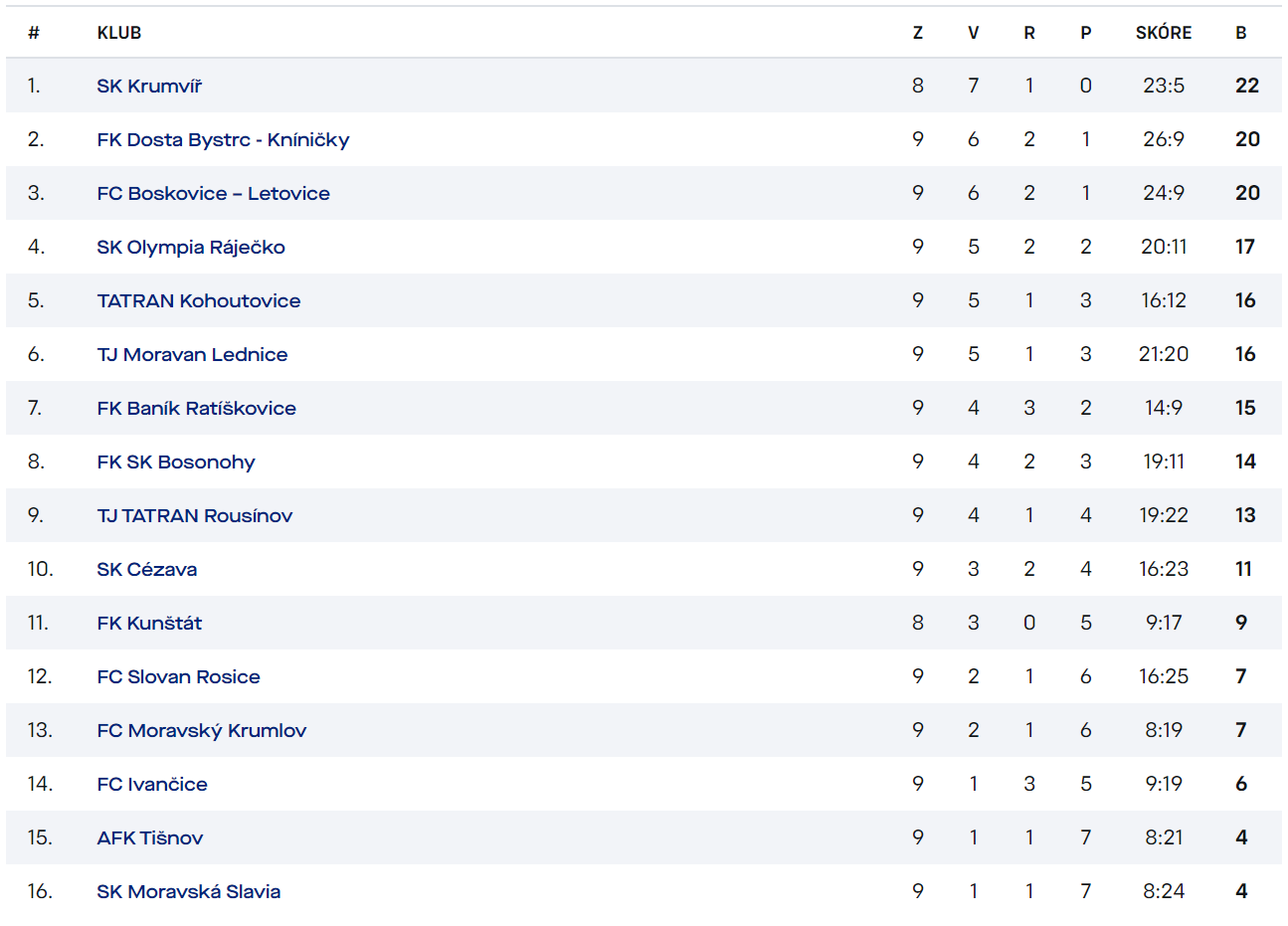Click the SK Cézava club link
This screenshot has width=1288, height=926.
coord(147,569)
